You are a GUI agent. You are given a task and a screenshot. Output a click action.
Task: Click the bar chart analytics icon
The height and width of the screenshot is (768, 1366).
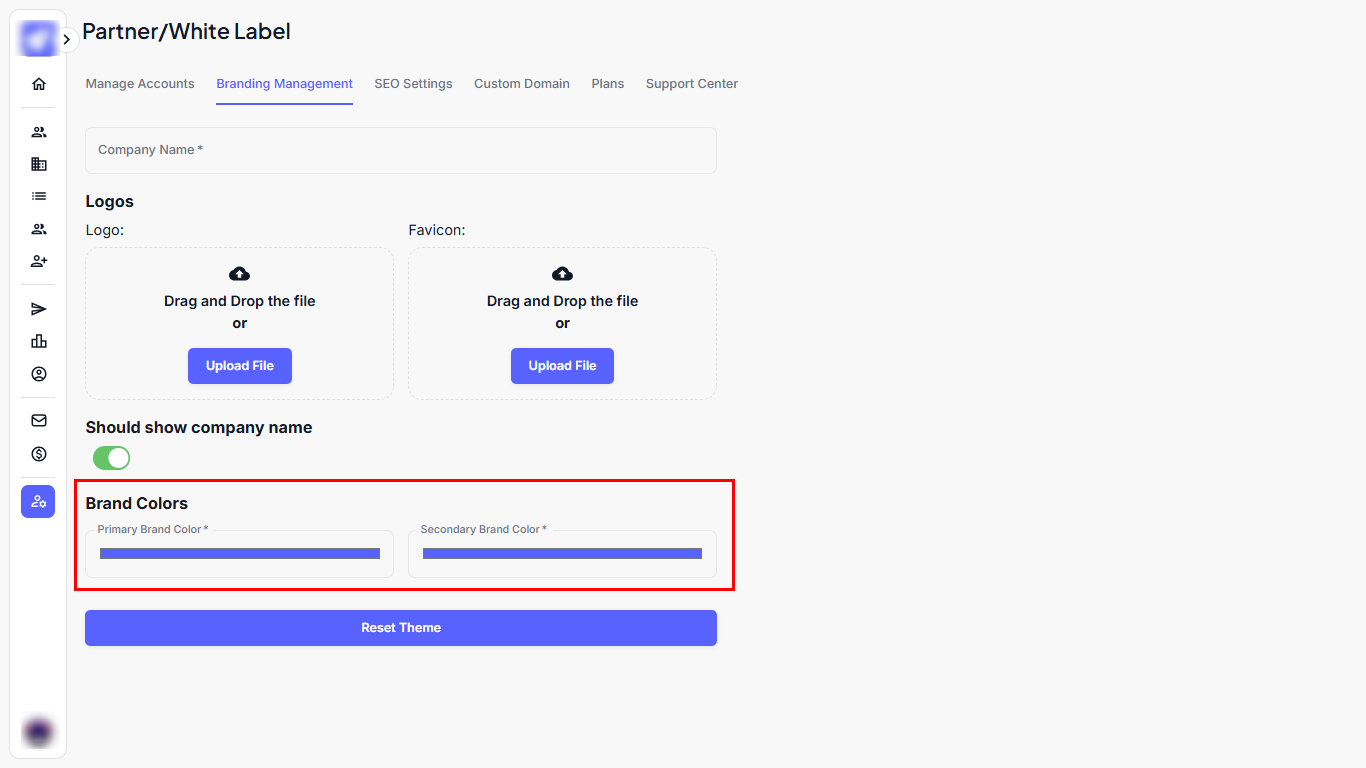pos(39,341)
